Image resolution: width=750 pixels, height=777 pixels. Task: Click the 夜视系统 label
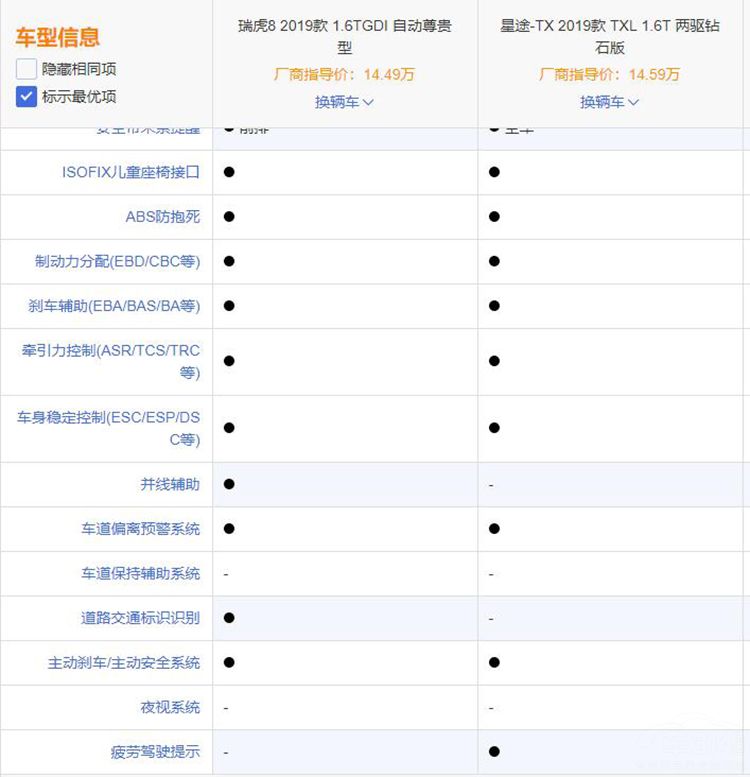pos(169,707)
